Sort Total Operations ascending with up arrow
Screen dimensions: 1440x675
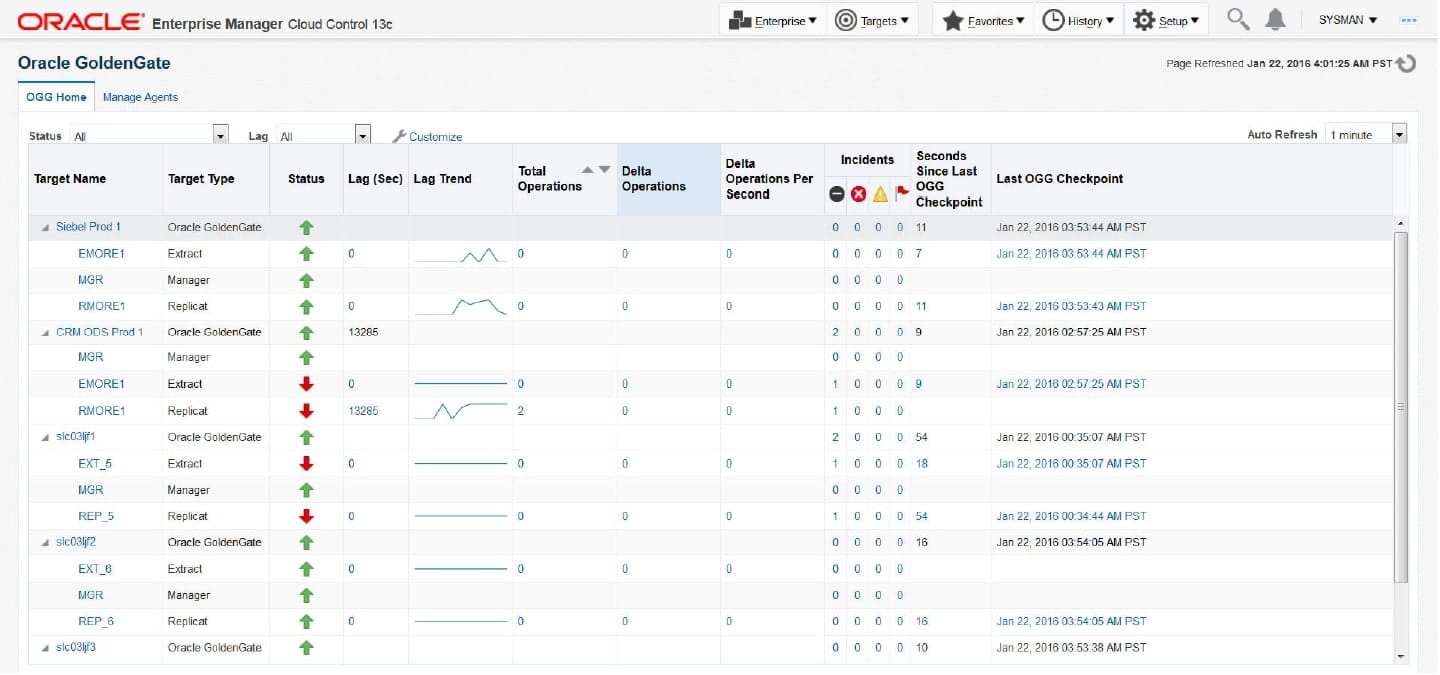(588, 170)
